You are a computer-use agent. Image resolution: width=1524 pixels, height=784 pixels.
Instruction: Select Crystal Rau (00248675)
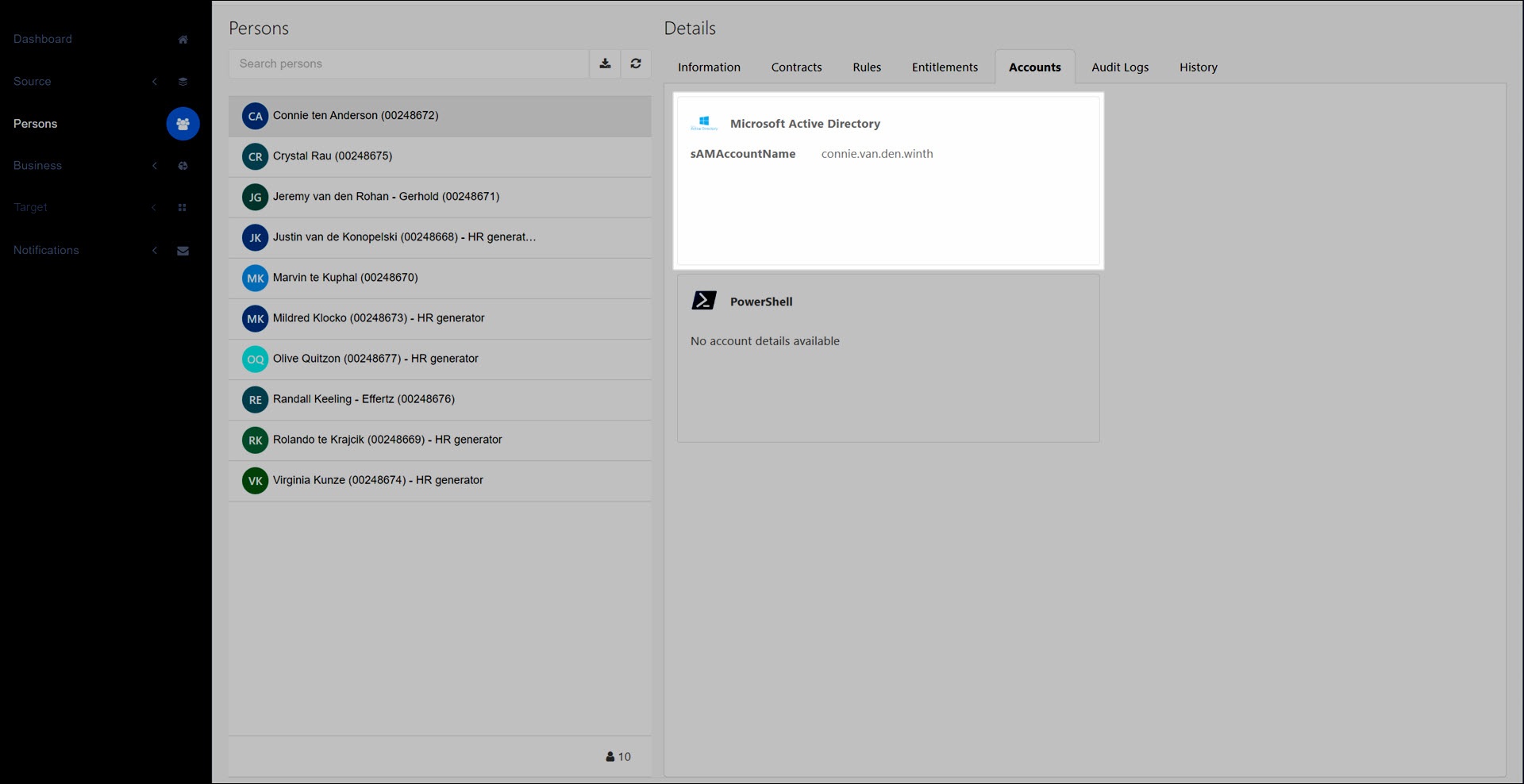click(440, 156)
